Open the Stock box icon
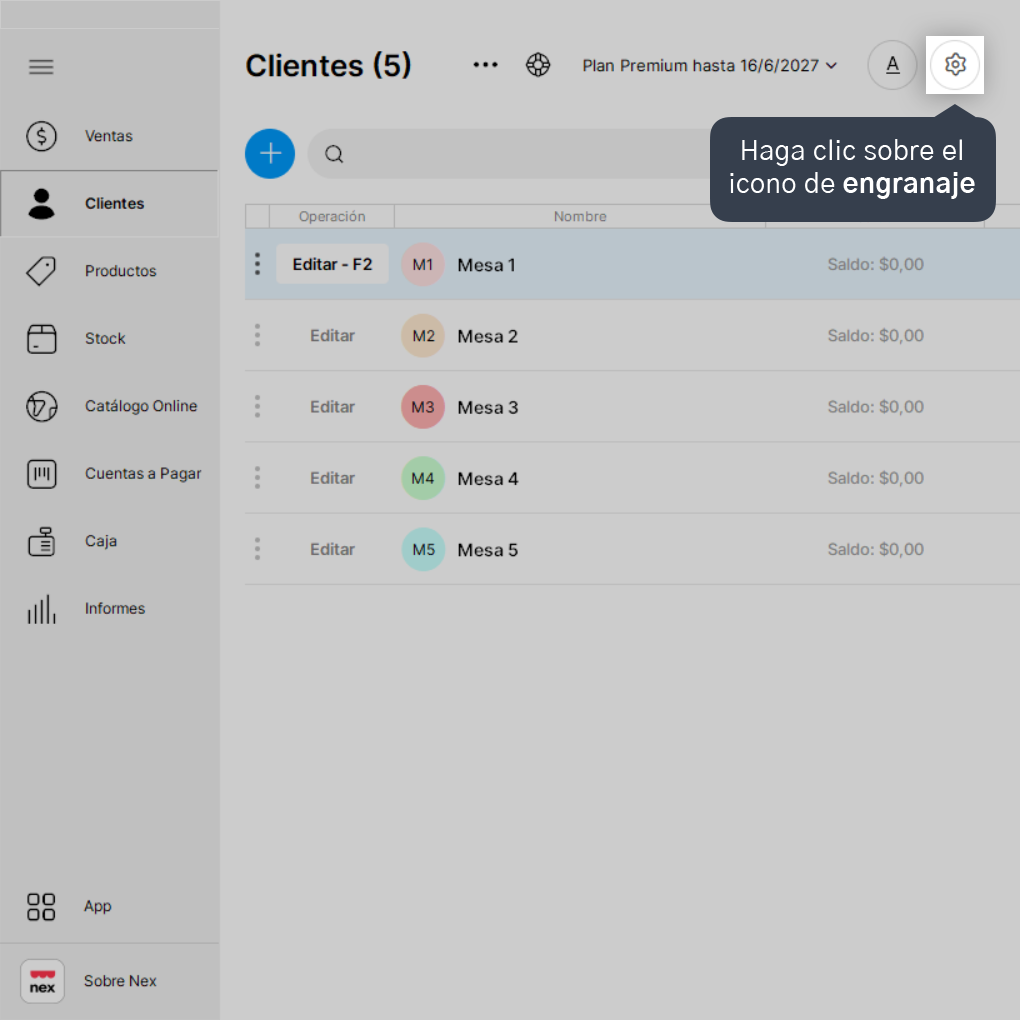The image size is (1020, 1020). coord(42,338)
